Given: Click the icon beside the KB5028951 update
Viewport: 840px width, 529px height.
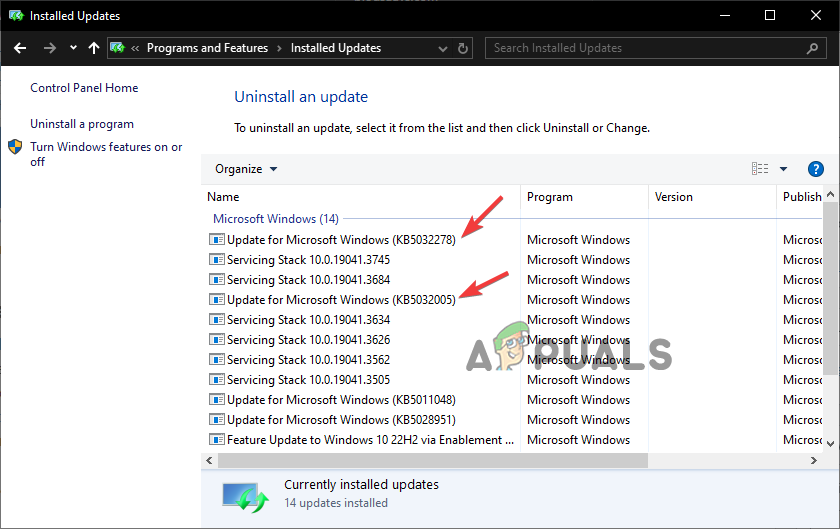Looking at the screenshot, I should [x=216, y=420].
